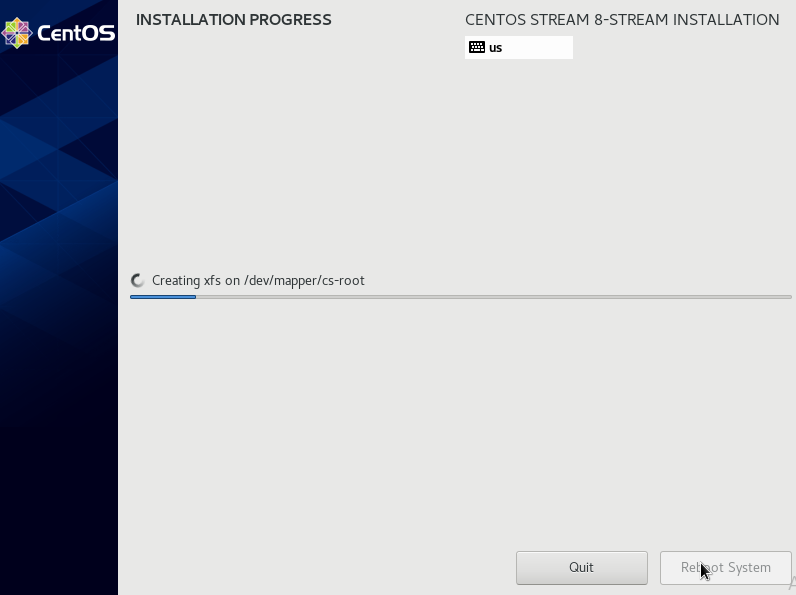Select the Creating xfs on /dev/mapper/cs-root status text
Viewport: 796px width, 595px height.
click(258, 281)
